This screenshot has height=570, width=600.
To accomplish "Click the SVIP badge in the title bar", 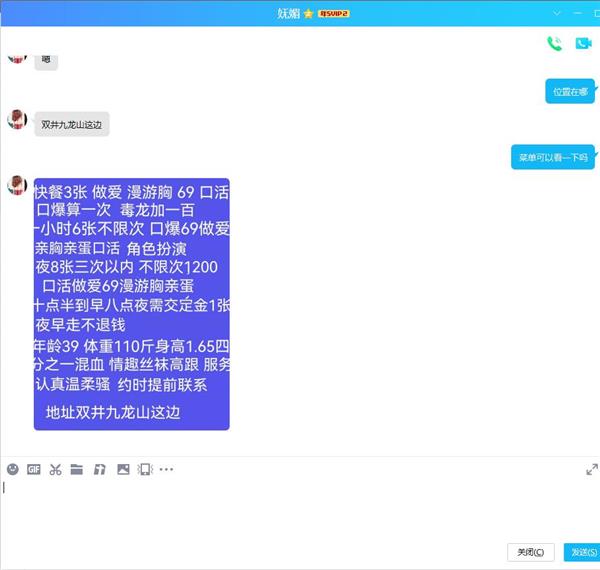I will (x=332, y=12).
